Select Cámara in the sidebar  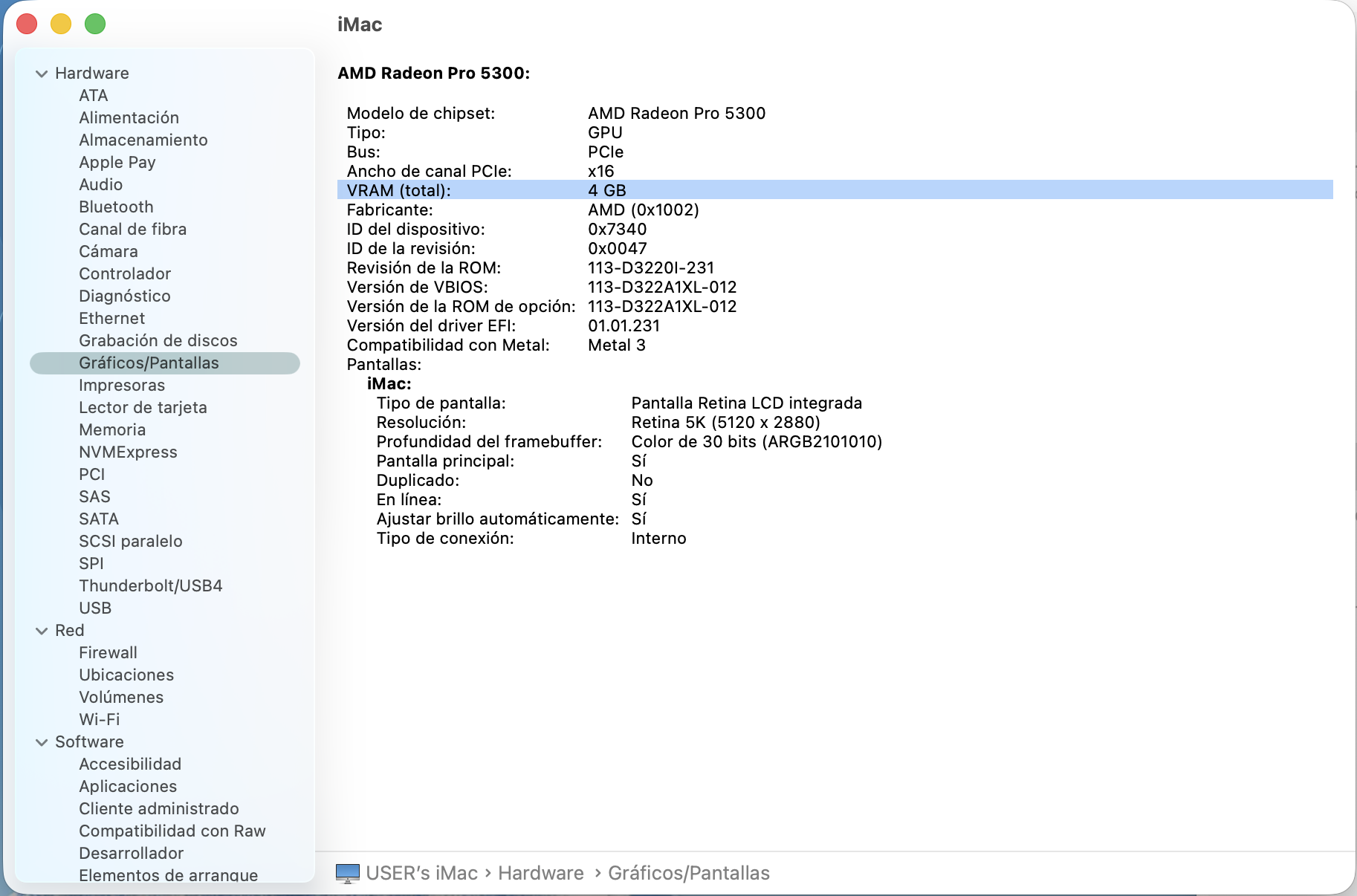click(x=109, y=252)
